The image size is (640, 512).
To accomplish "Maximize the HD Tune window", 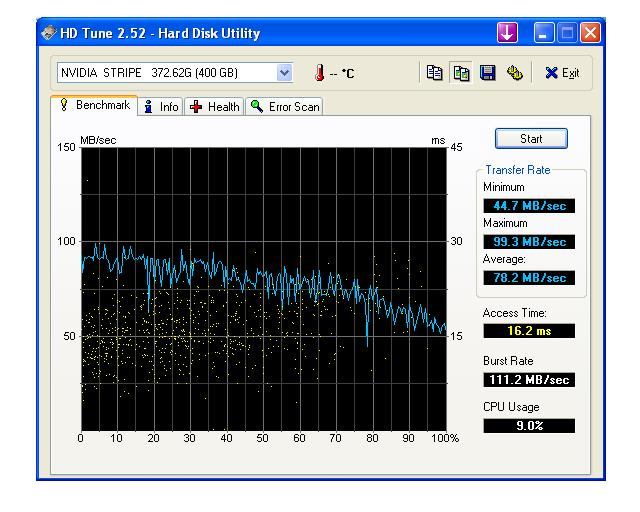I will [567, 32].
